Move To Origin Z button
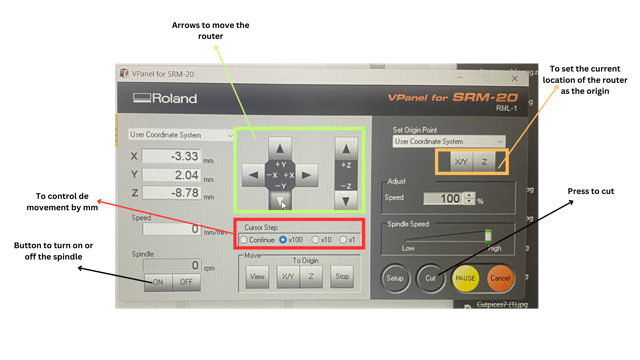Screen dimensions: 640x360 (311, 277)
